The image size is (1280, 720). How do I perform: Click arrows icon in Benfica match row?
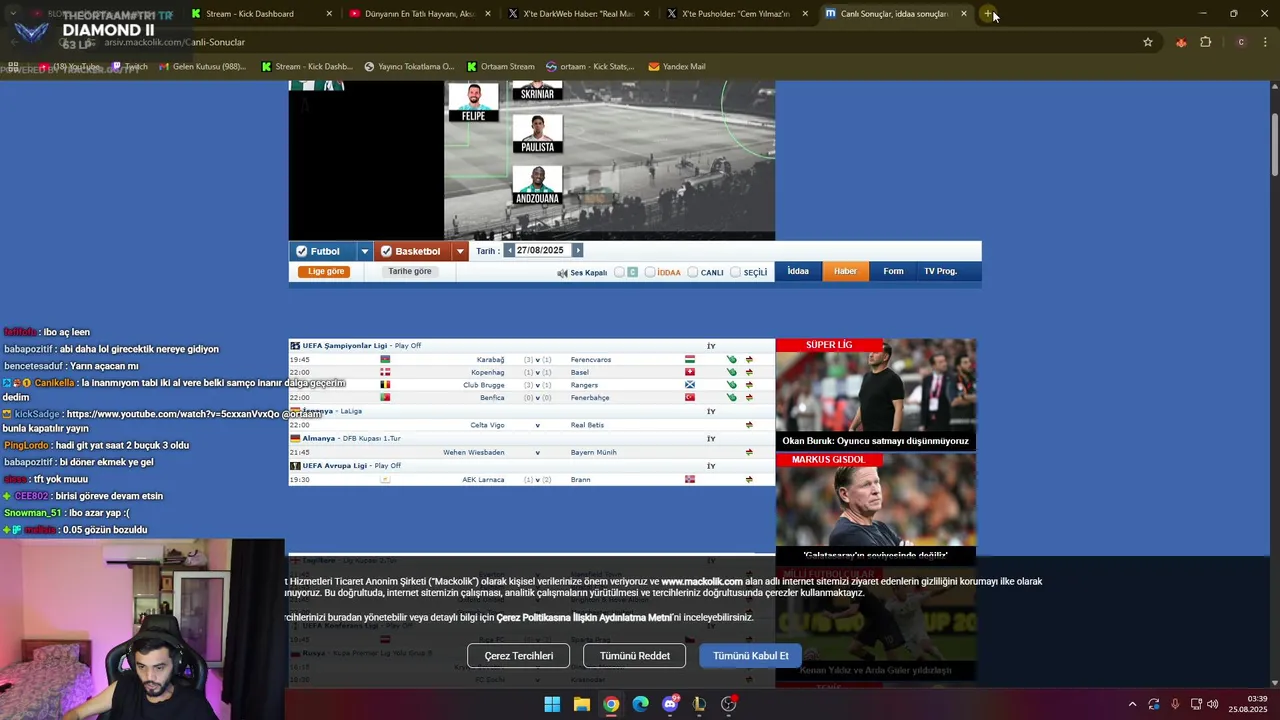749,398
